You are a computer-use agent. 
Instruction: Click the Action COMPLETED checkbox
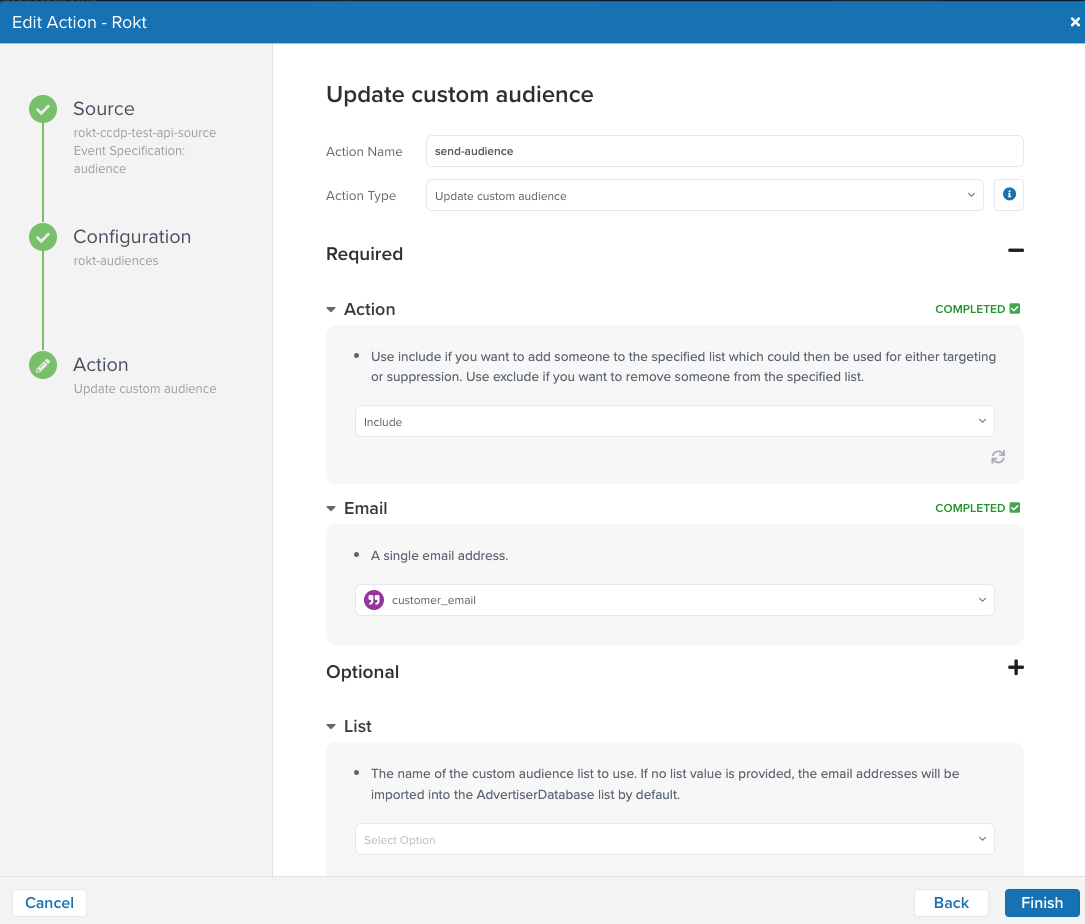tap(1014, 309)
